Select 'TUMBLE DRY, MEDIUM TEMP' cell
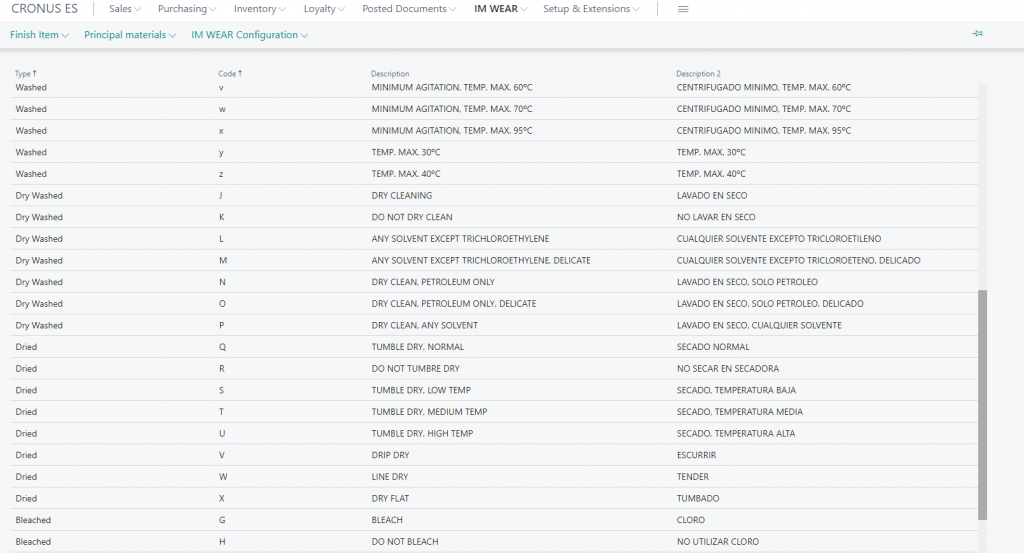Screen dimensions: 1024x553 click(429, 411)
